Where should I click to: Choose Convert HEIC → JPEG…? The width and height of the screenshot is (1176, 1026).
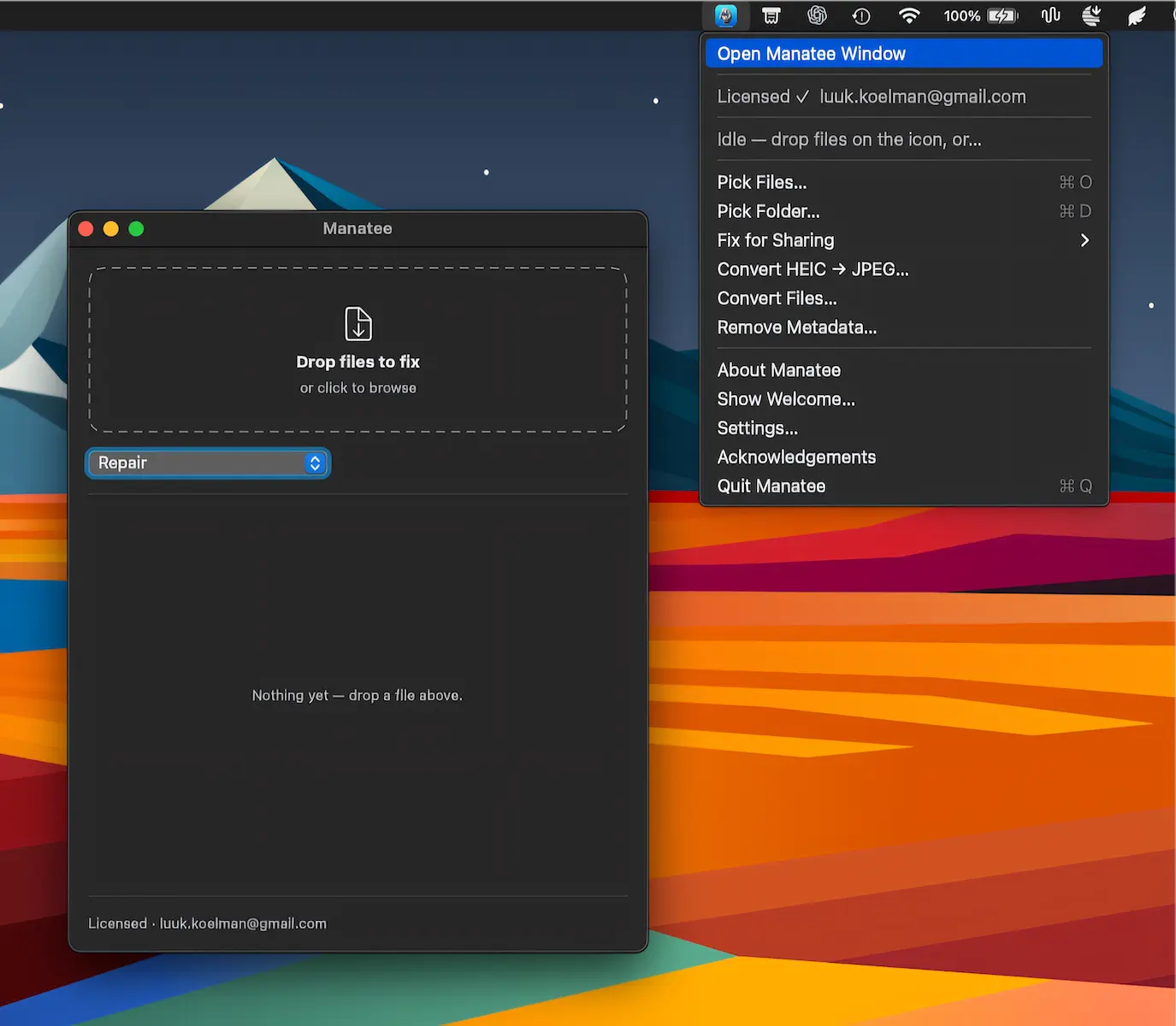click(904, 269)
